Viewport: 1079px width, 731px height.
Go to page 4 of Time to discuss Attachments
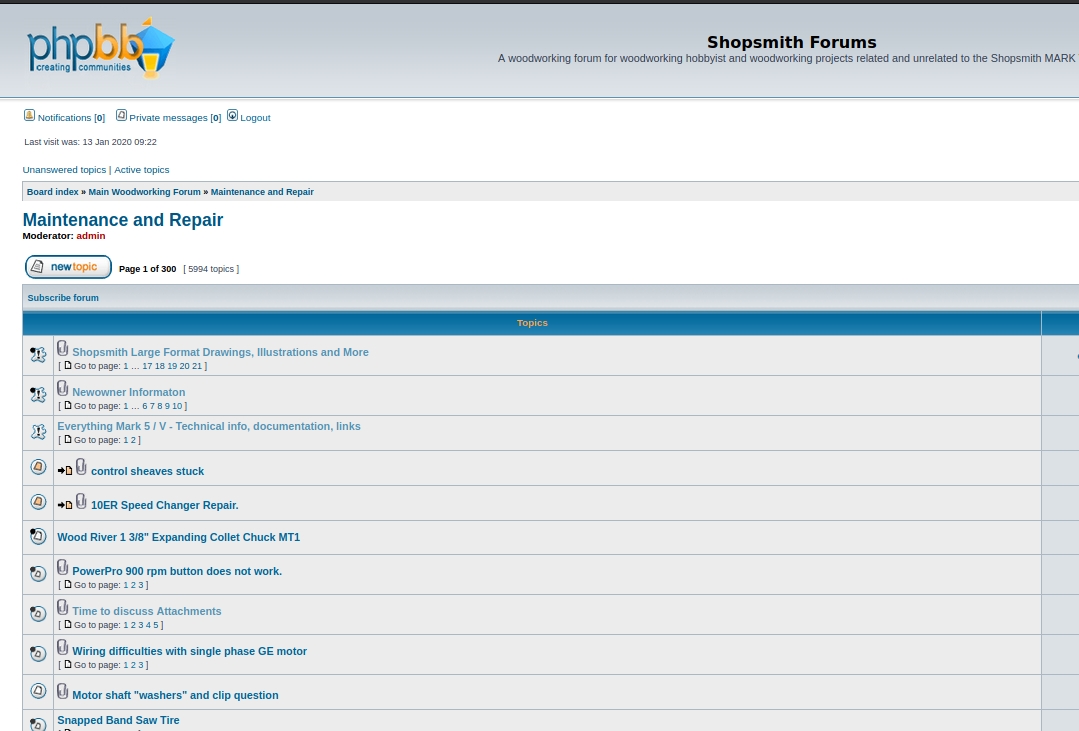(148, 625)
